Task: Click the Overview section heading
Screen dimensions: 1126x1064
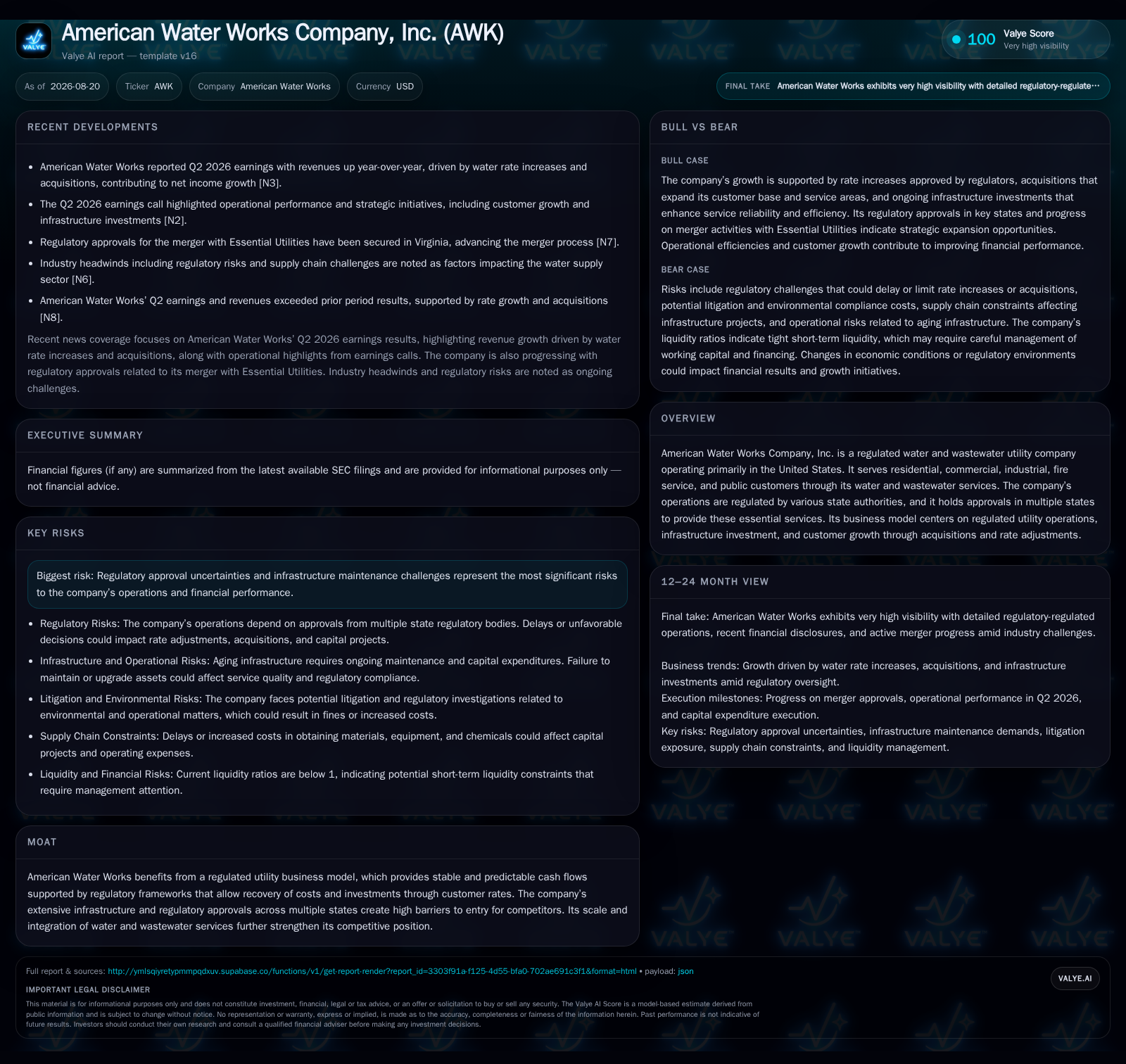Action: (688, 419)
